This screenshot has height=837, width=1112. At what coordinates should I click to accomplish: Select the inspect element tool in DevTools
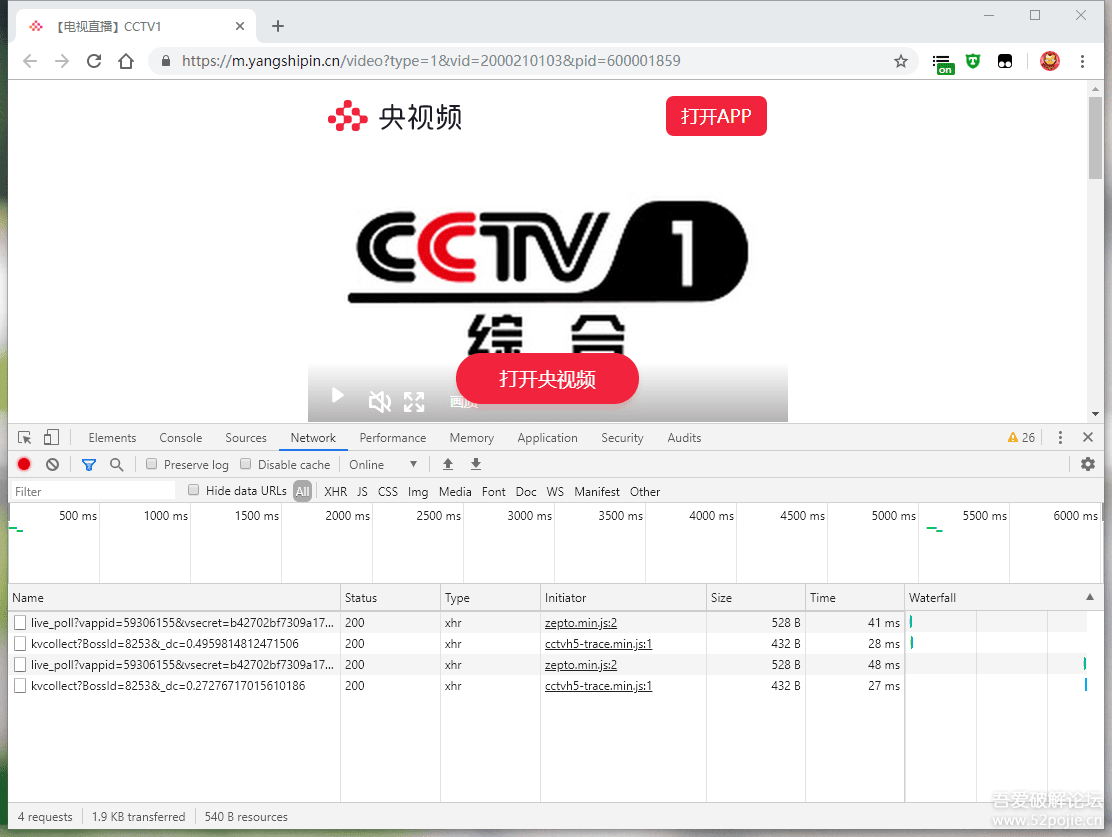click(25, 437)
